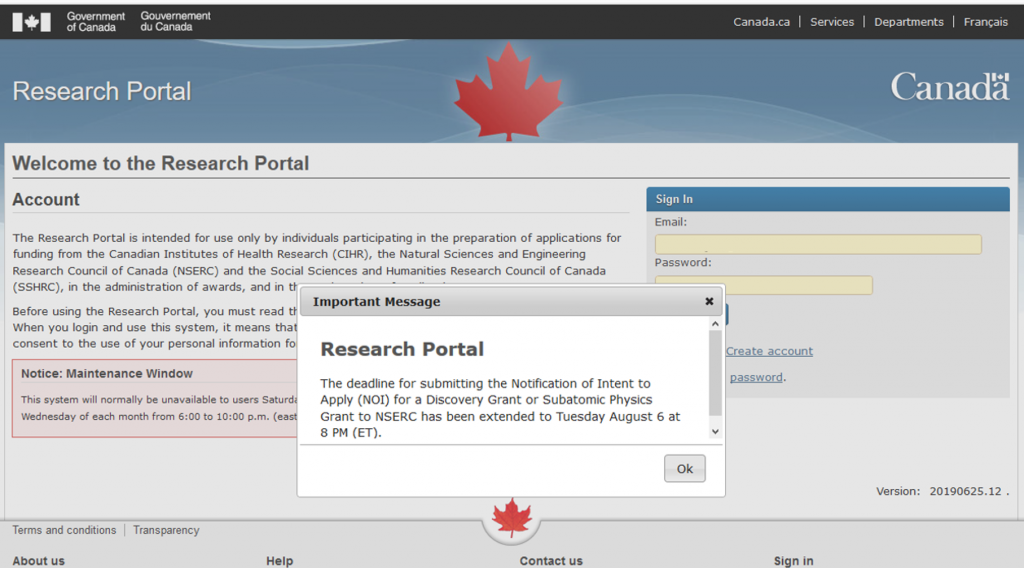The width and height of the screenshot is (1024, 568).
Task: Click the footer maple leaf icon
Action: 511,519
